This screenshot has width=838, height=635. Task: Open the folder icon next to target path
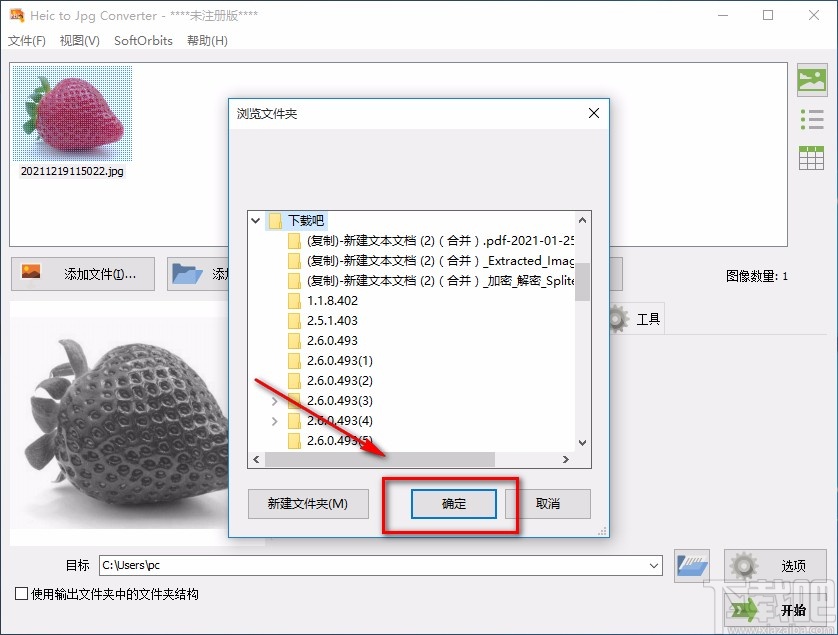691,565
